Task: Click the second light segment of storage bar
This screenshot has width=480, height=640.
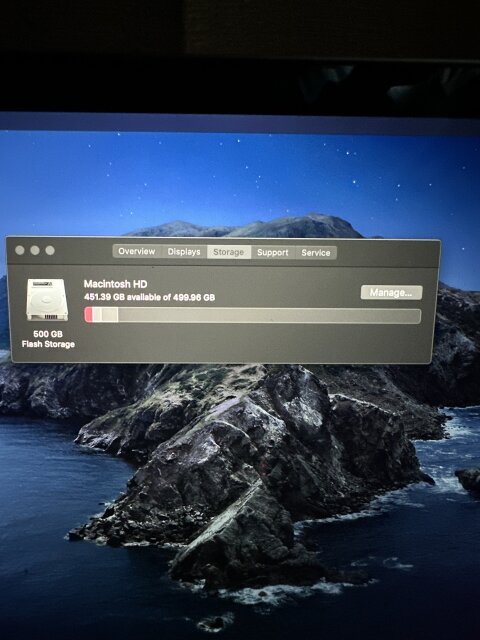Action: click(97, 315)
